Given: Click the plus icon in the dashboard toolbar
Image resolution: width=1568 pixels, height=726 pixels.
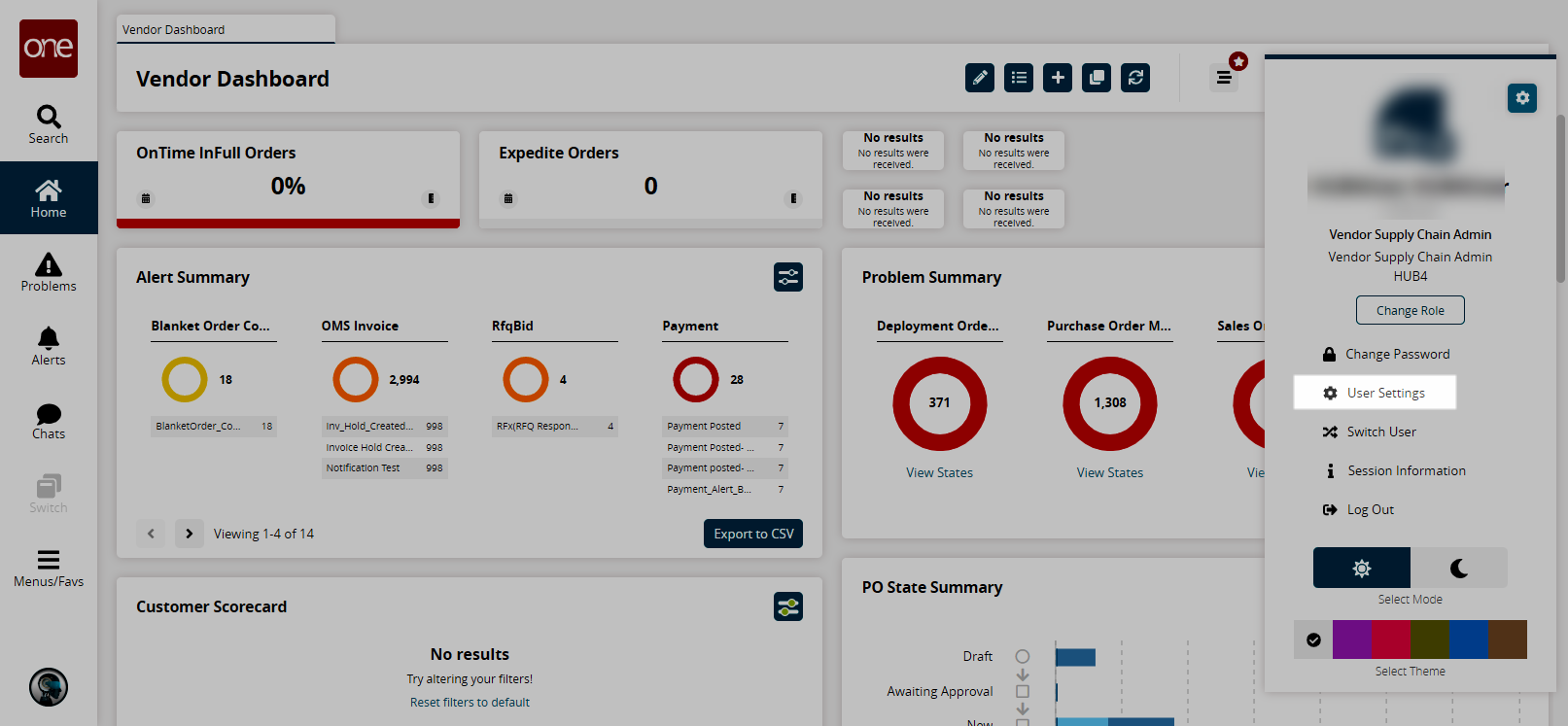Looking at the screenshot, I should (1058, 78).
